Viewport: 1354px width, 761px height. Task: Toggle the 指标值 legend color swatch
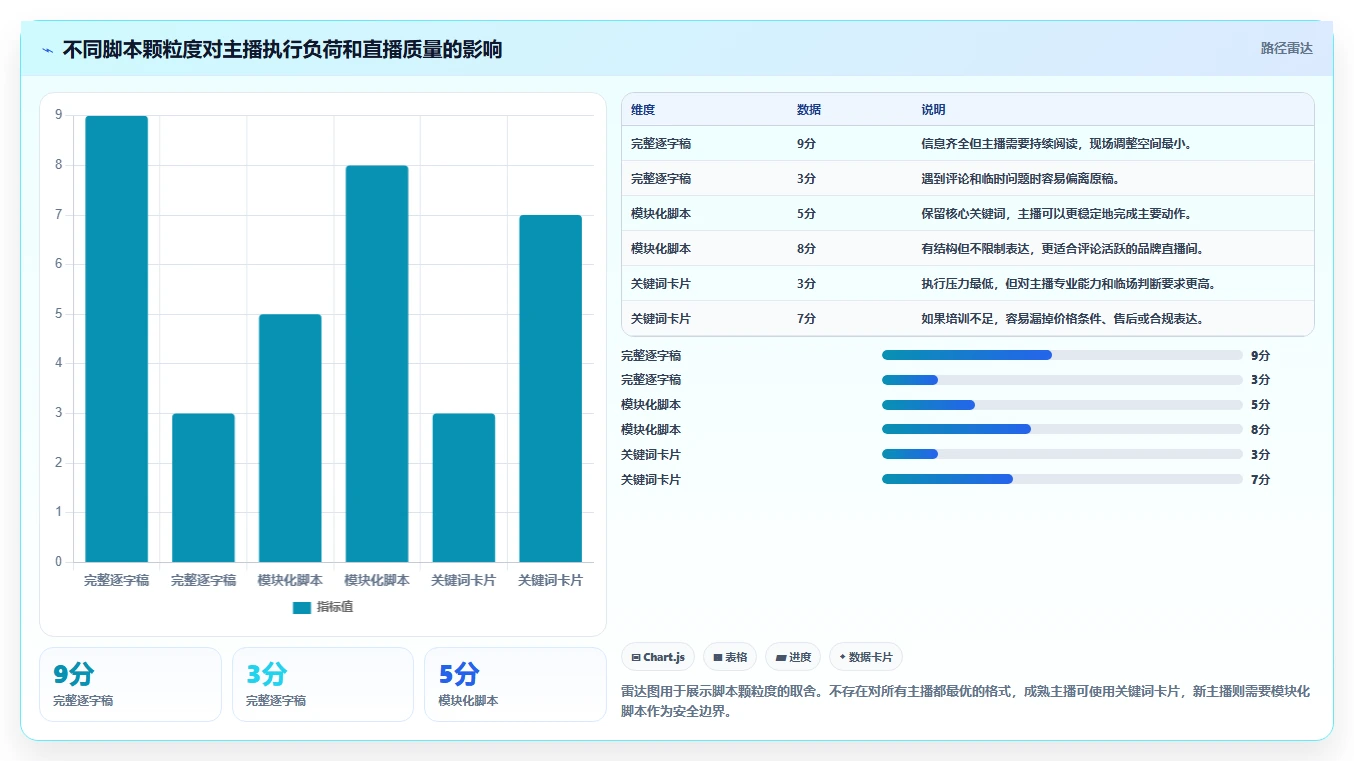(302, 607)
